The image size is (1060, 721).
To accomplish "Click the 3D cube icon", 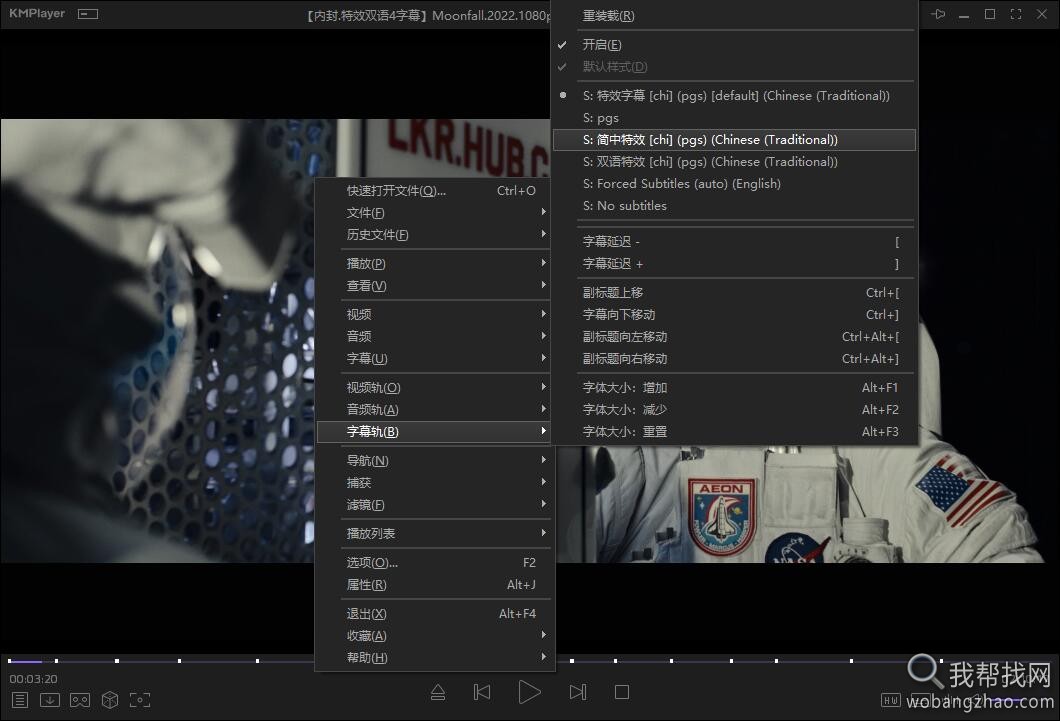I will (110, 700).
